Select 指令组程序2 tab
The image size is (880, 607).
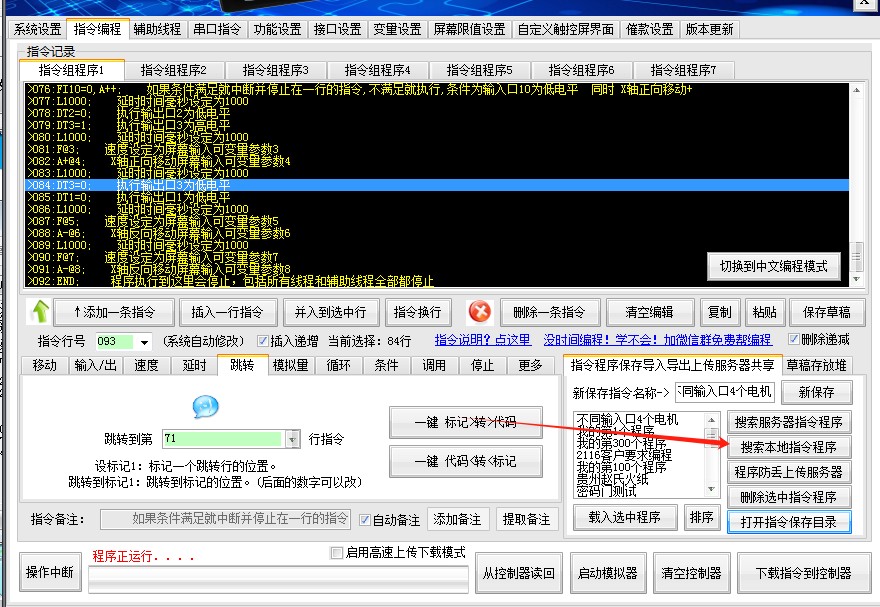(x=173, y=71)
